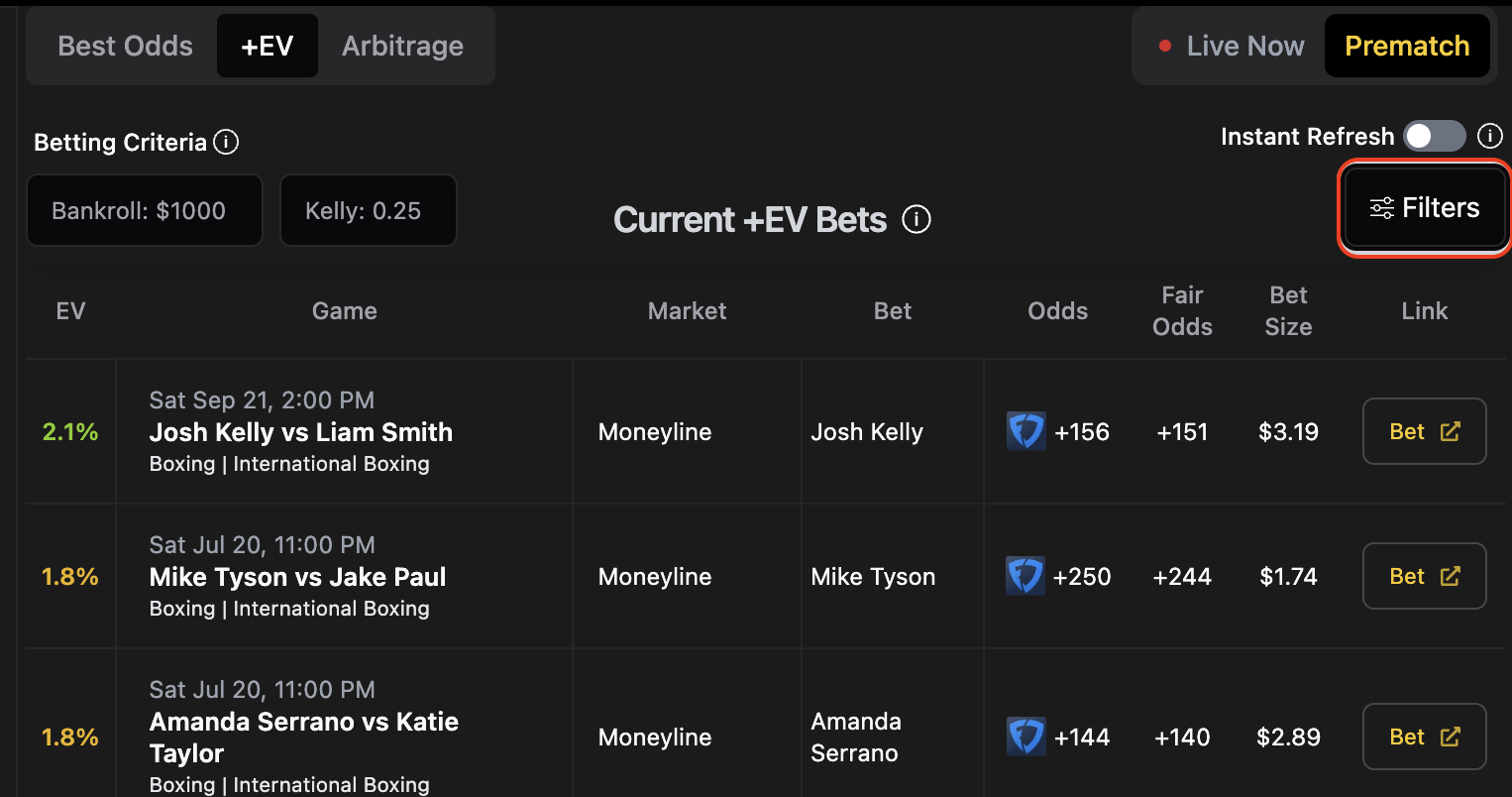Click Bet button for Mike Tyson
This screenshot has width=1512, height=797.
tap(1425, 576)
